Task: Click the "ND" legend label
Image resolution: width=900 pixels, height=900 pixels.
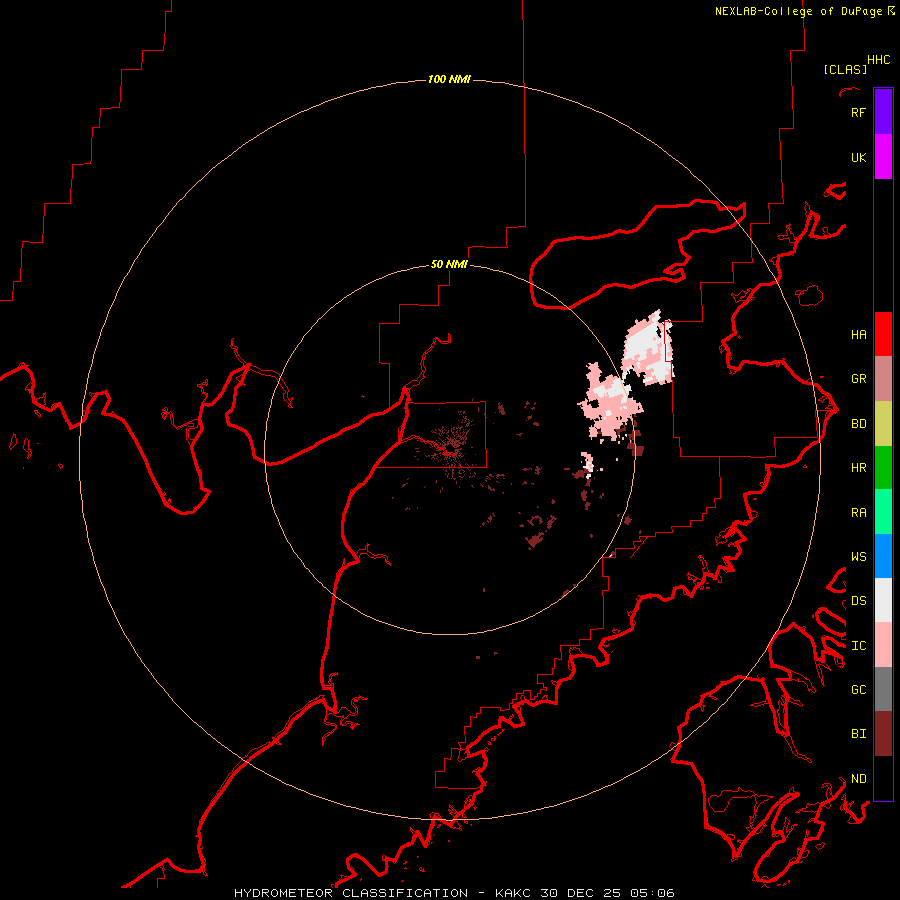Action: point(859,779)
